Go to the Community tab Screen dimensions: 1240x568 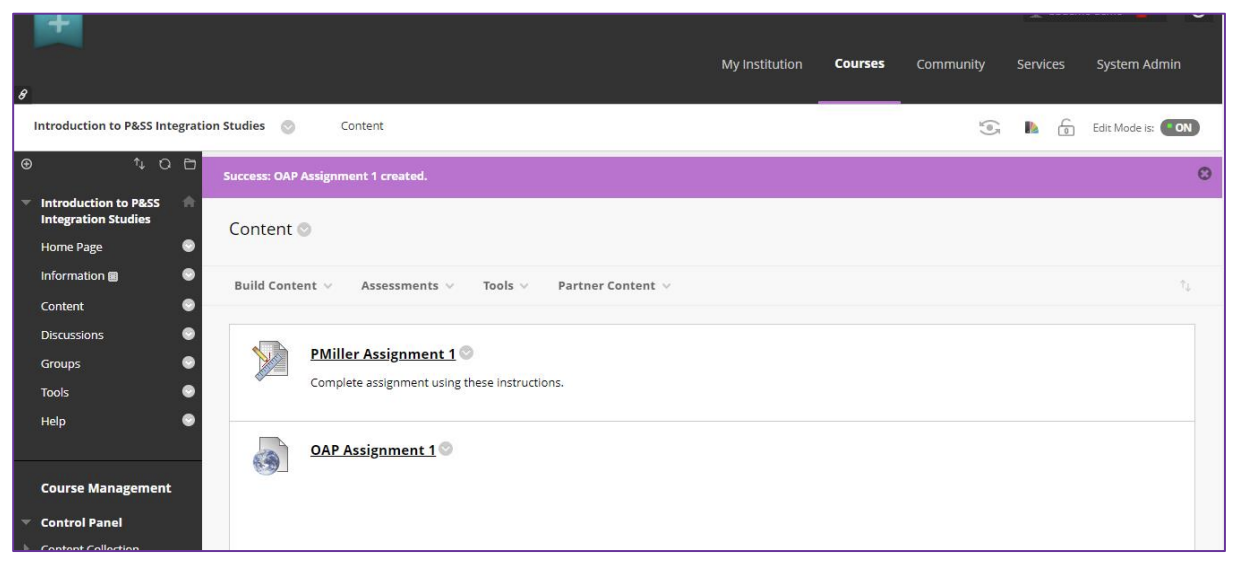[x=951, y=64]
